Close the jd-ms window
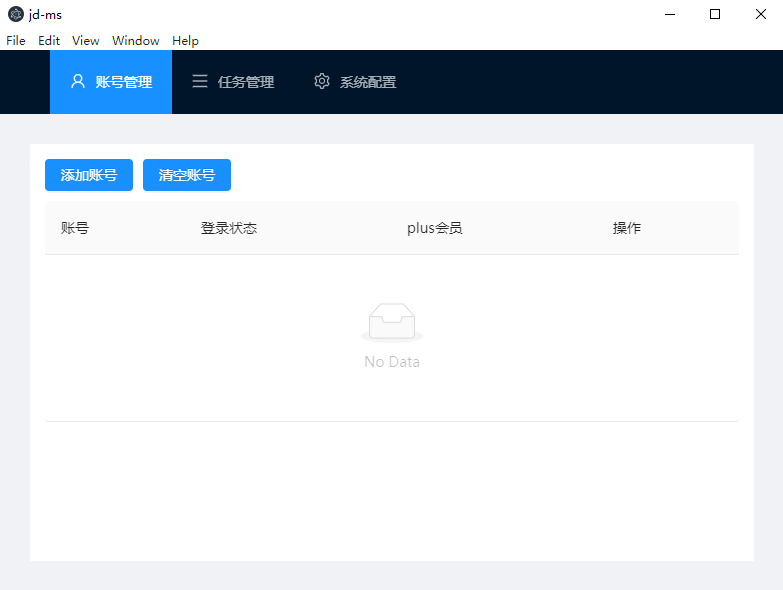 pos(760,14)
